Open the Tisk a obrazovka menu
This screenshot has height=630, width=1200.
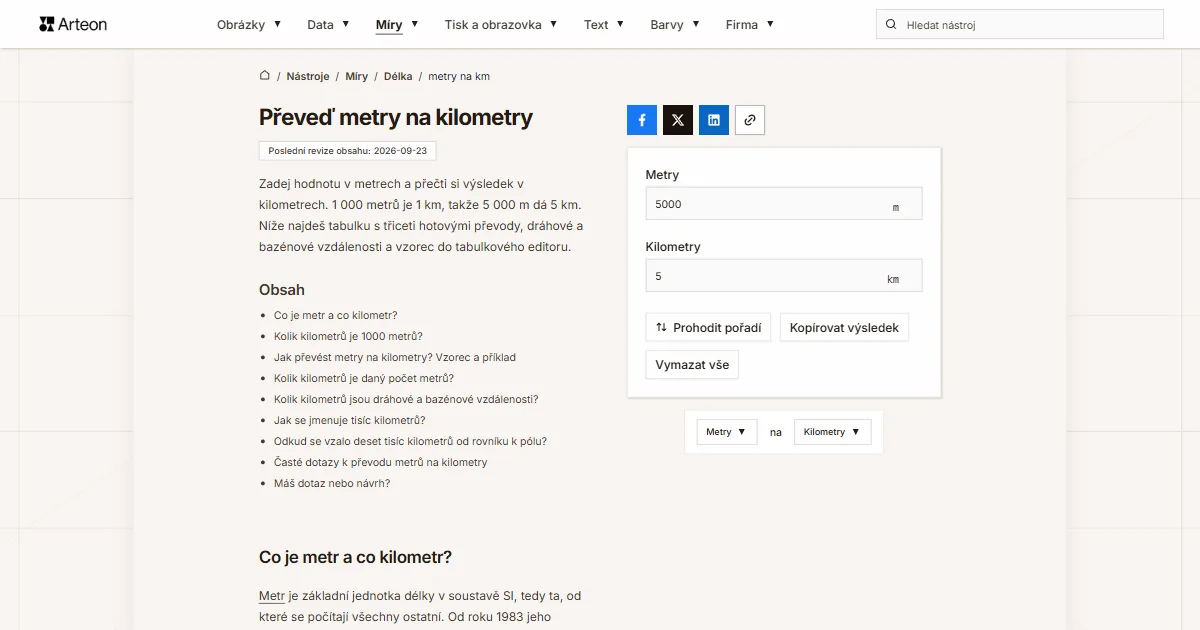[x=501, y=24]
